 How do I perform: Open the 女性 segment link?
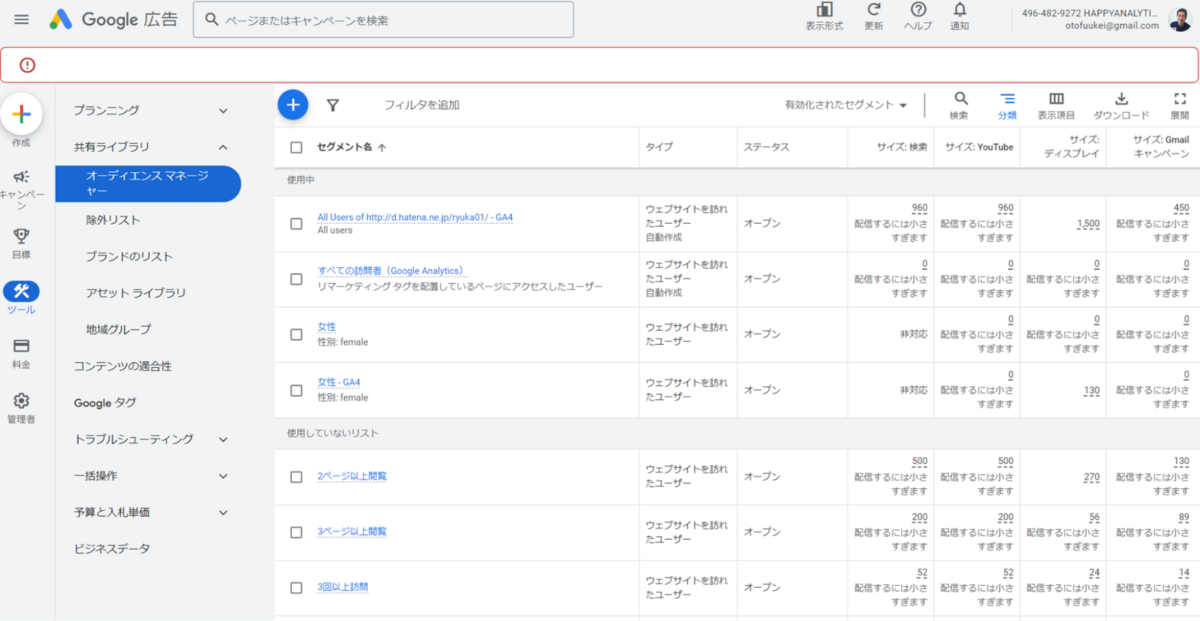point(327,327)
